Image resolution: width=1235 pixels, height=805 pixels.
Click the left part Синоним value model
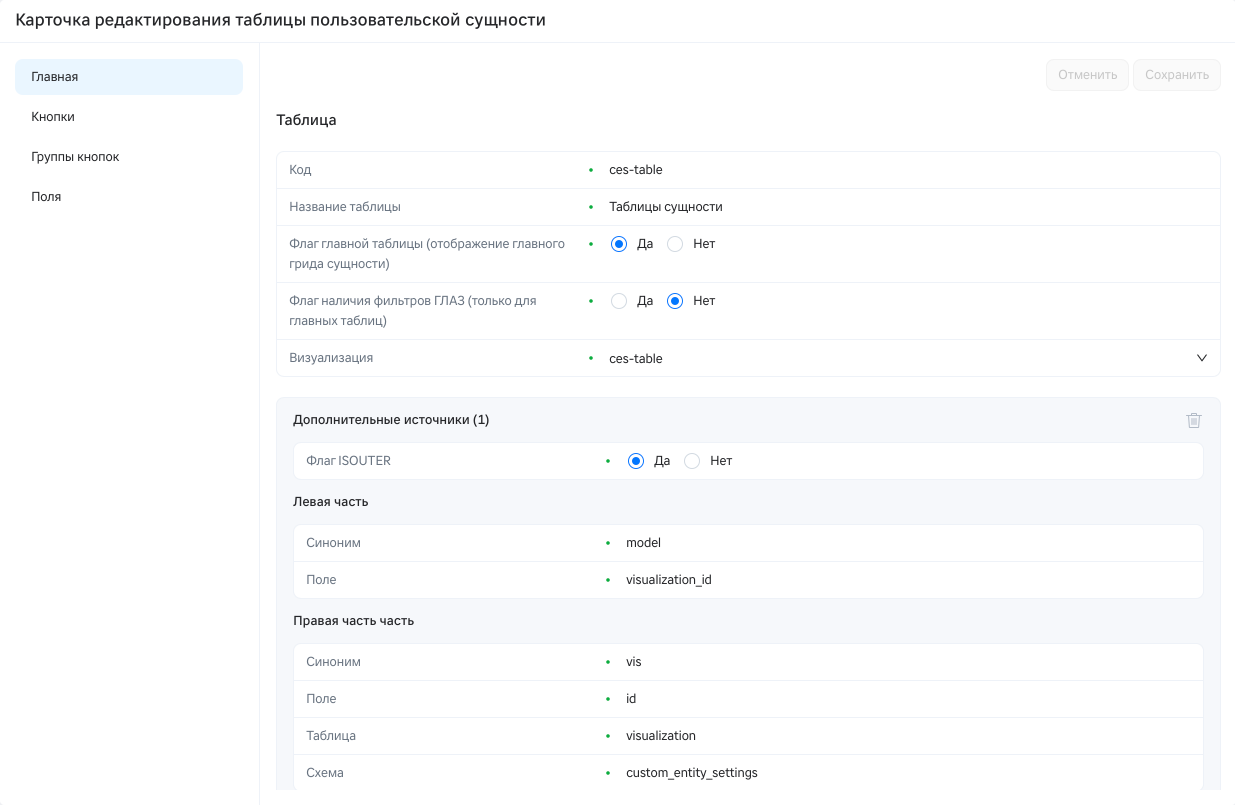click(644, 543)
